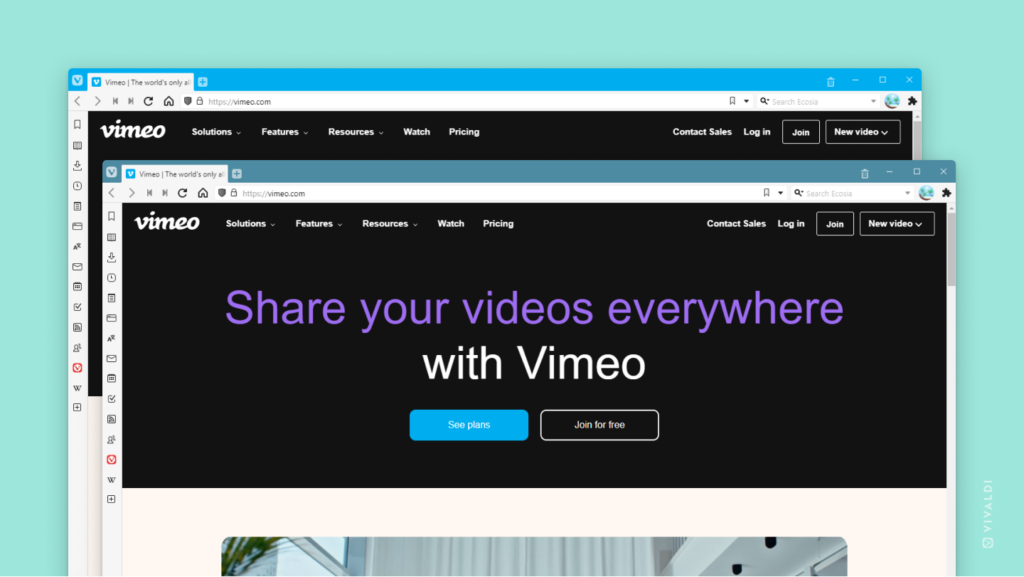Click Vimeo logo in front window

(x=167, y=222)
